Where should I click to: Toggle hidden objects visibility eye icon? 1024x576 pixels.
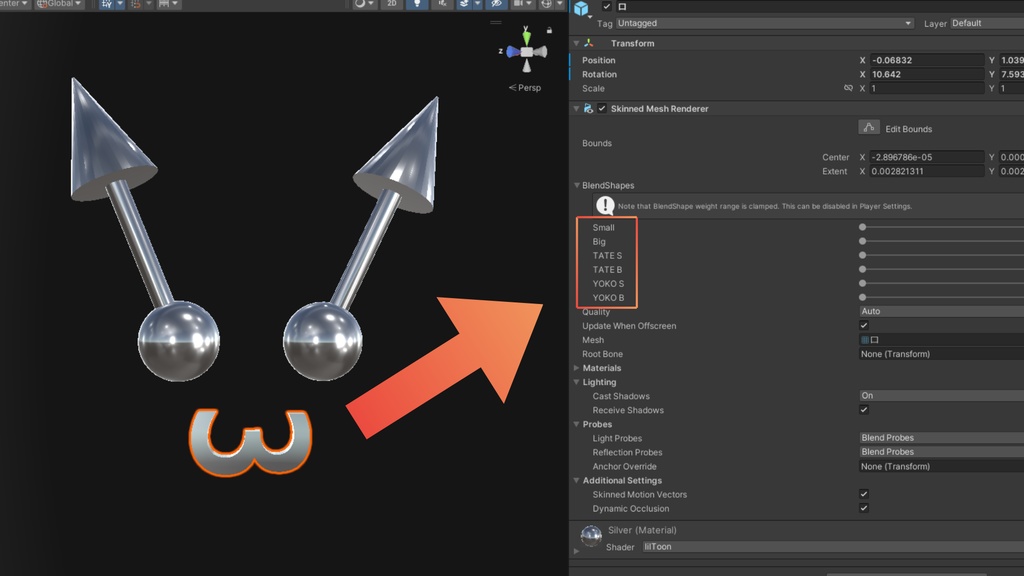pyautogui.click(x=496, y=4)
